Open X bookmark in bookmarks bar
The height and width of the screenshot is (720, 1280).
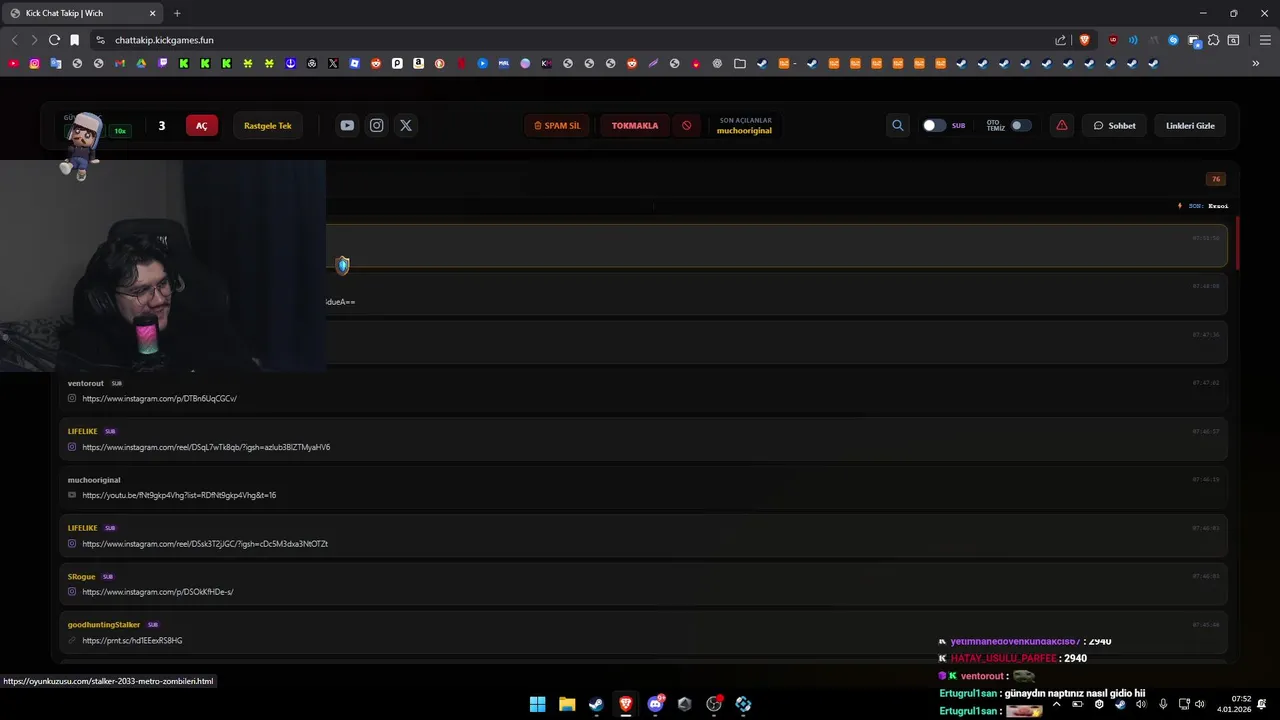(333, 63)
